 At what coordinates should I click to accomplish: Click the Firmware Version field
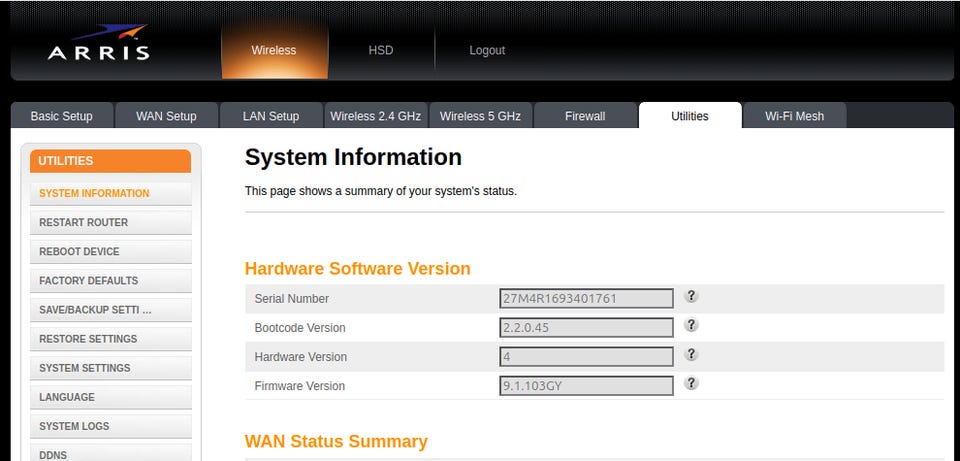(587, 386)
